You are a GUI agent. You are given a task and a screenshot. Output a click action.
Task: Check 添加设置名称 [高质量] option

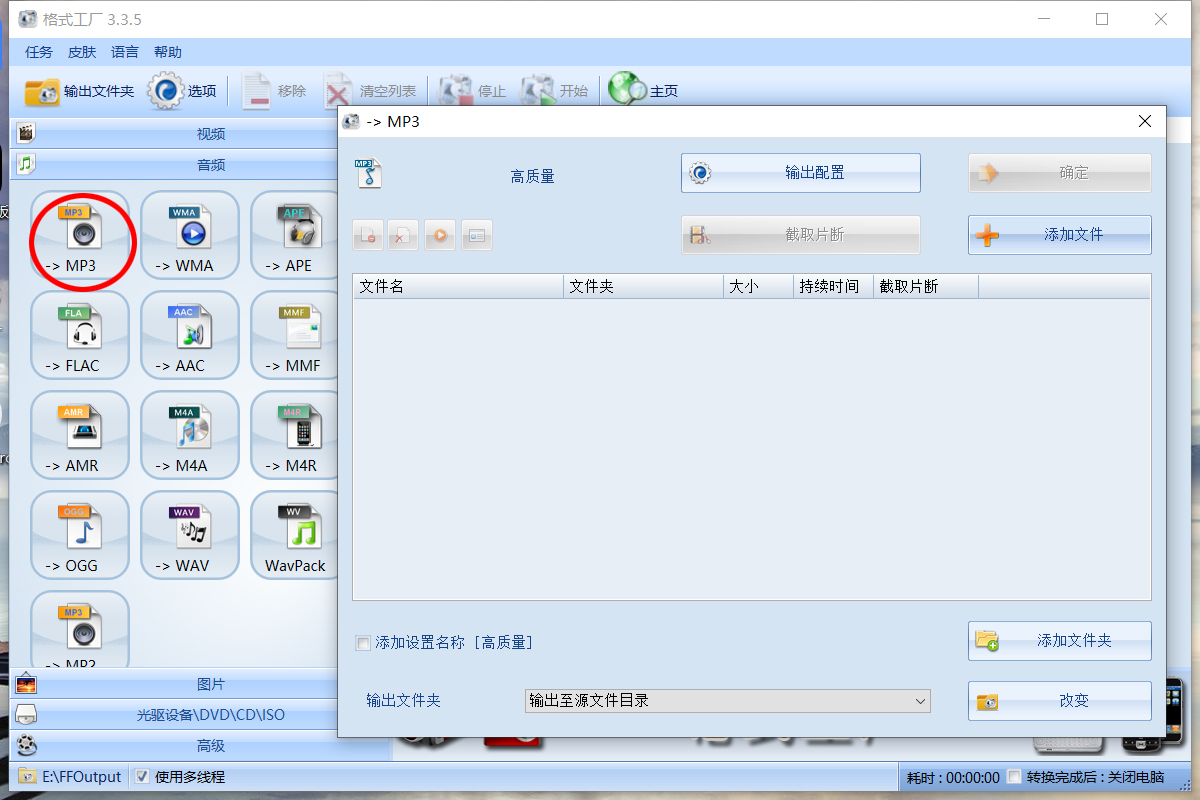[x=363, y=643]
